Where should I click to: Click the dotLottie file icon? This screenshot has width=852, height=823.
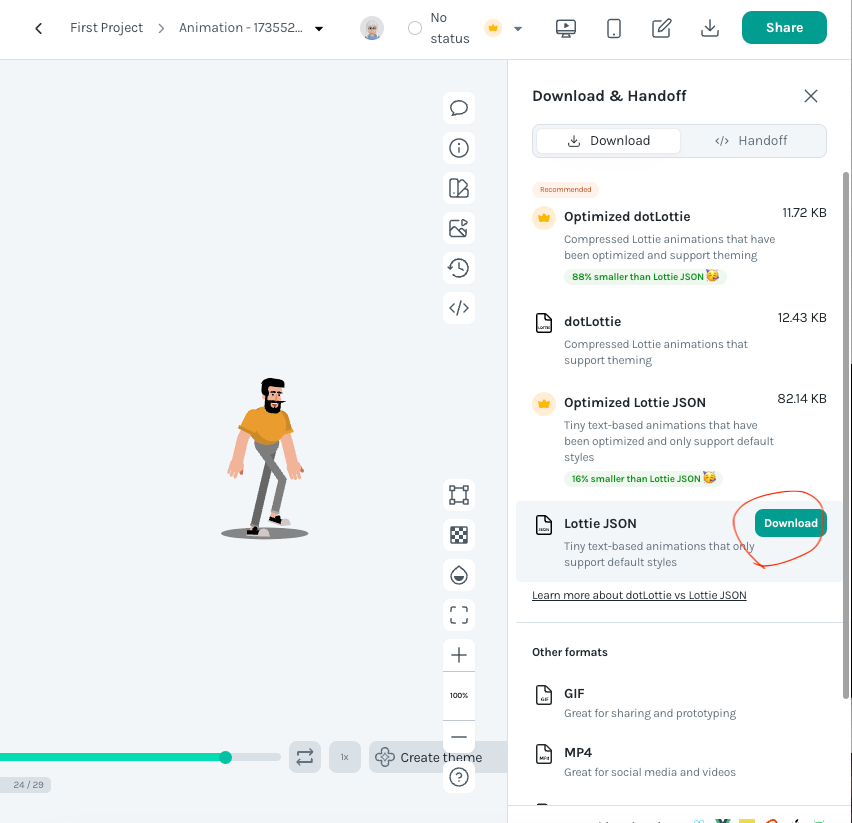click(543, 323)
